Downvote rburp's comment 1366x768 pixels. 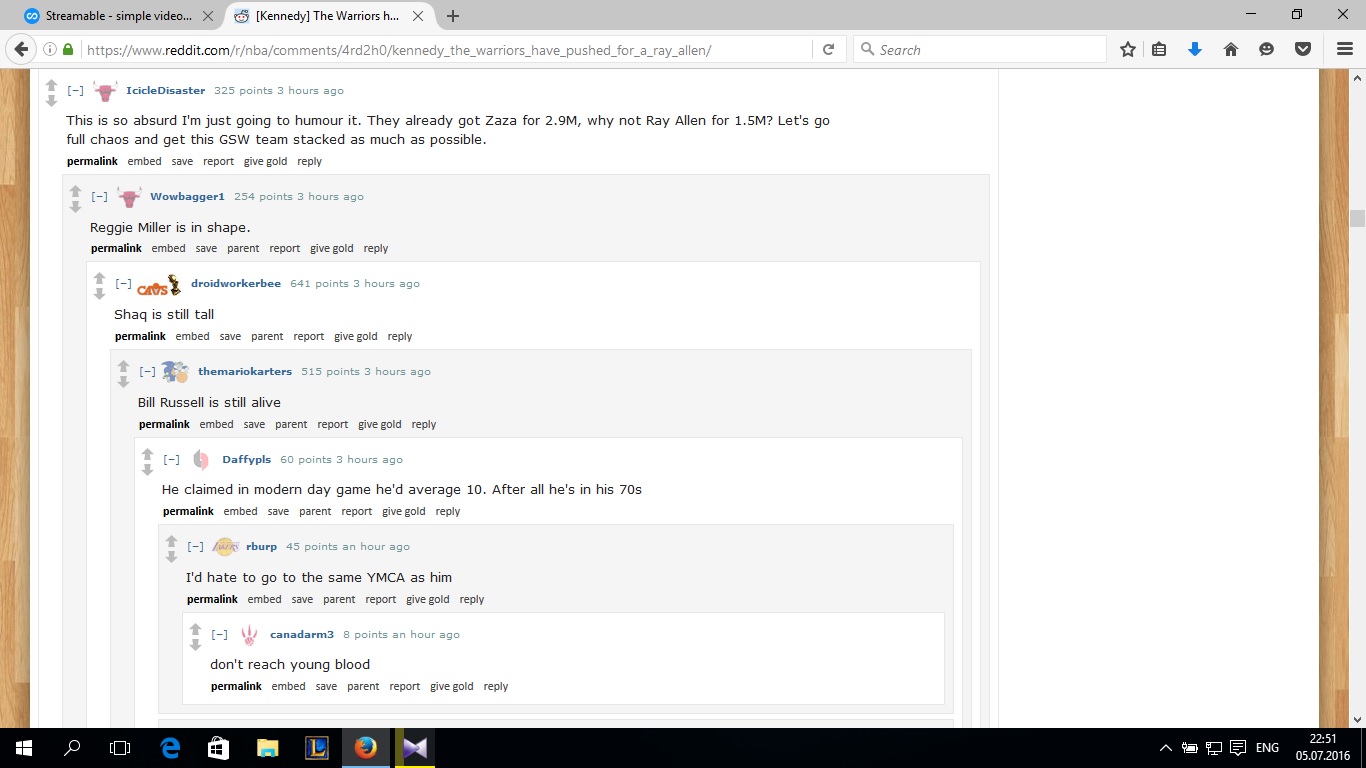click(x=171, y=557)
